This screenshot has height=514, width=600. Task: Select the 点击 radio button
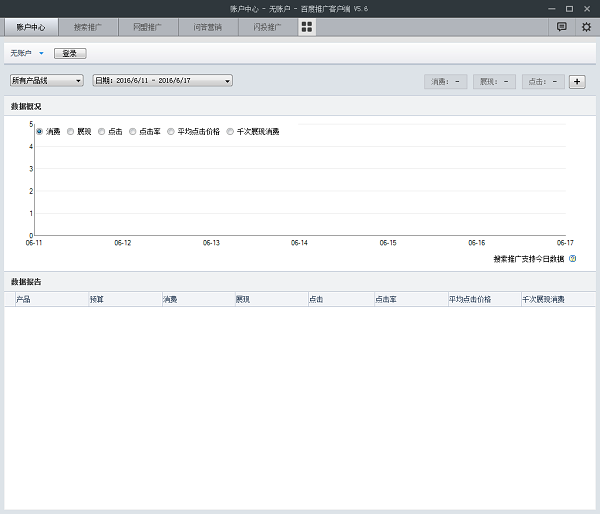tap(101, 132)
